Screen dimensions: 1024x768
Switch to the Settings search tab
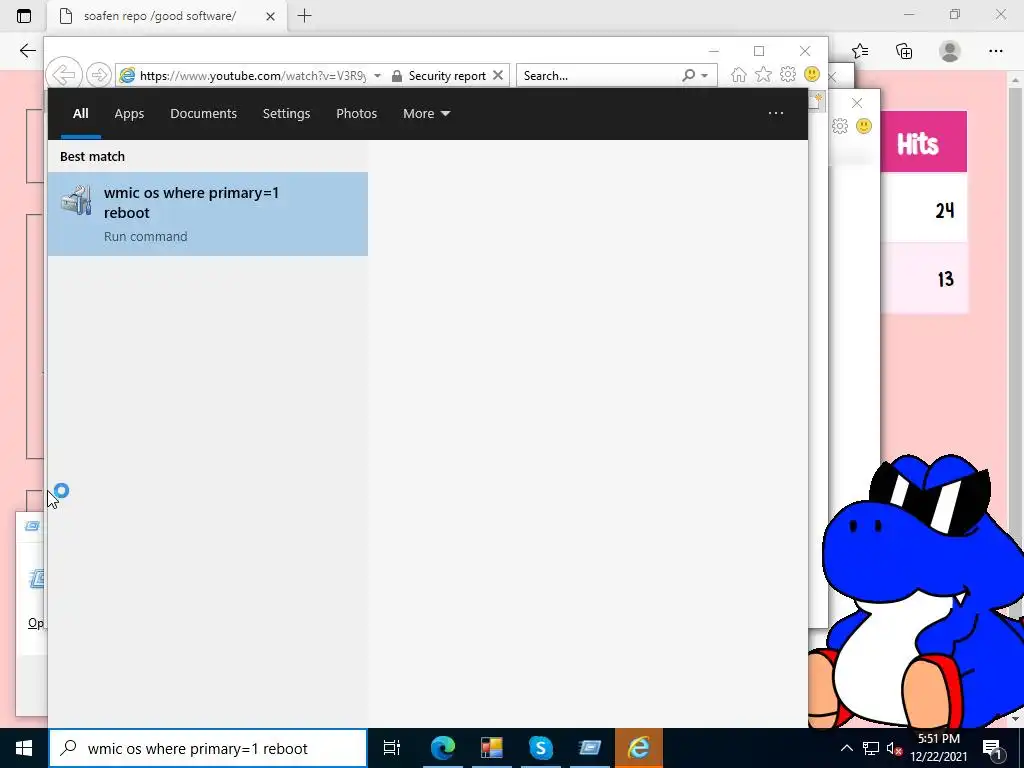coord(286,114)
